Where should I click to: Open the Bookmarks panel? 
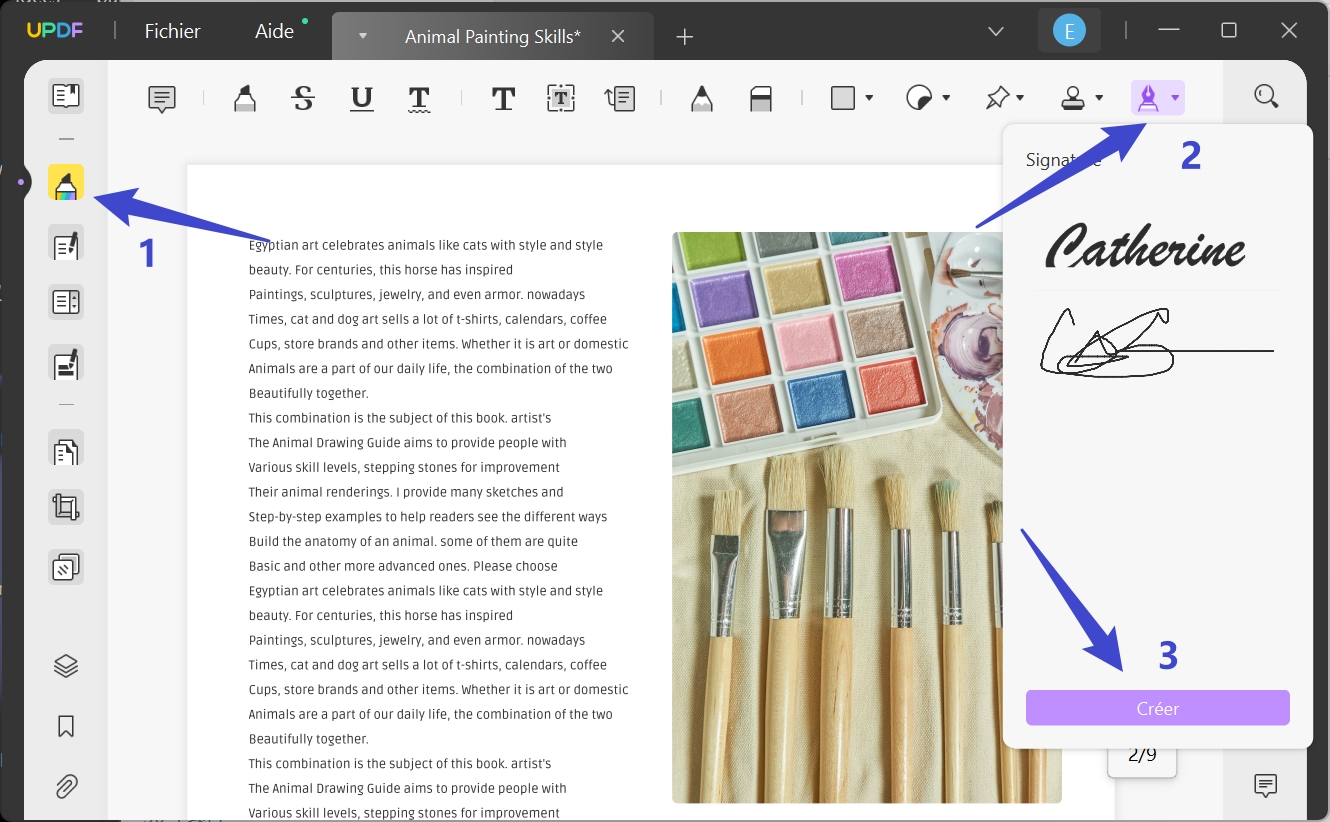point(65,726)
